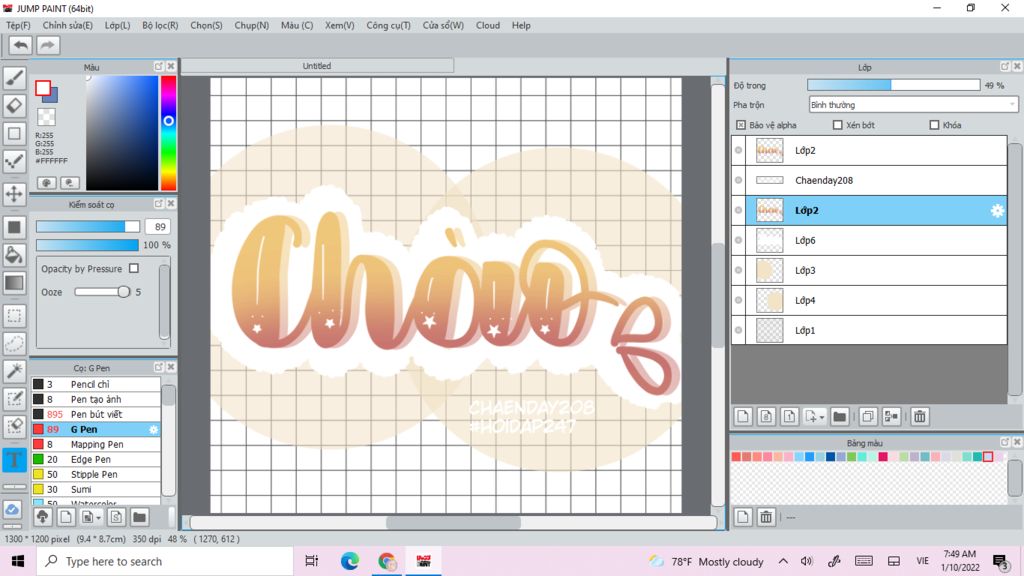Expand the add brush type dropdown
1024x576 pixels.
pos(91,517)
